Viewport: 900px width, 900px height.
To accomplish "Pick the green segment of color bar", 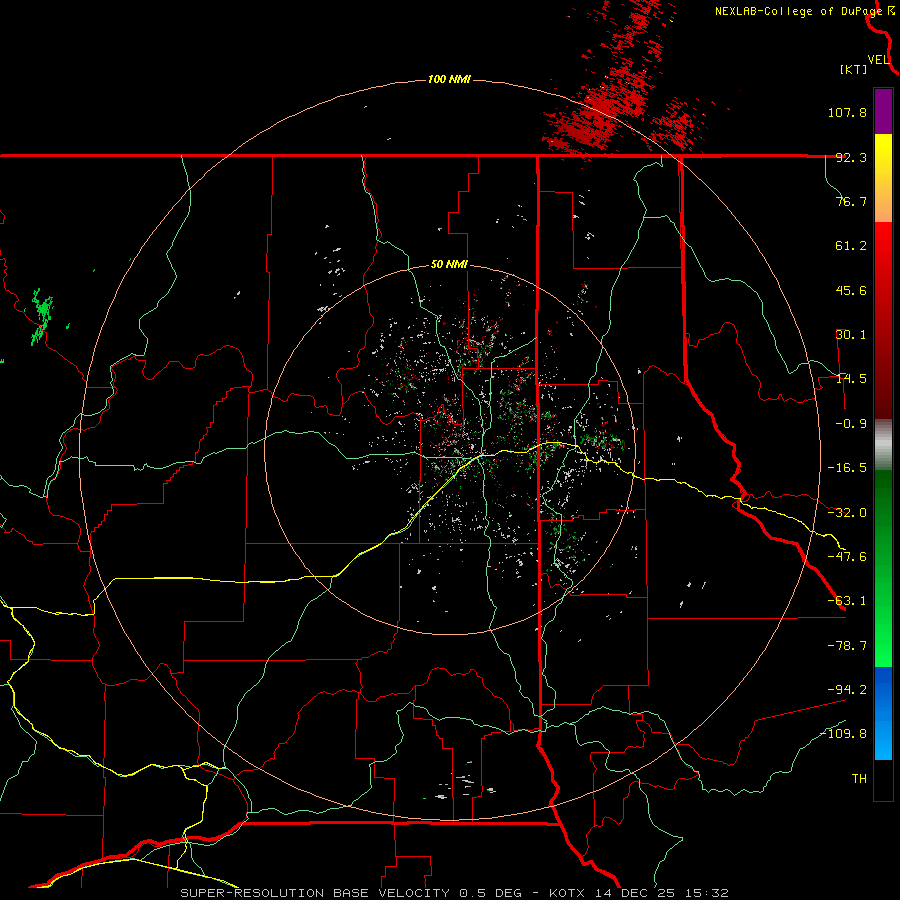I will [x=883, y=568].
